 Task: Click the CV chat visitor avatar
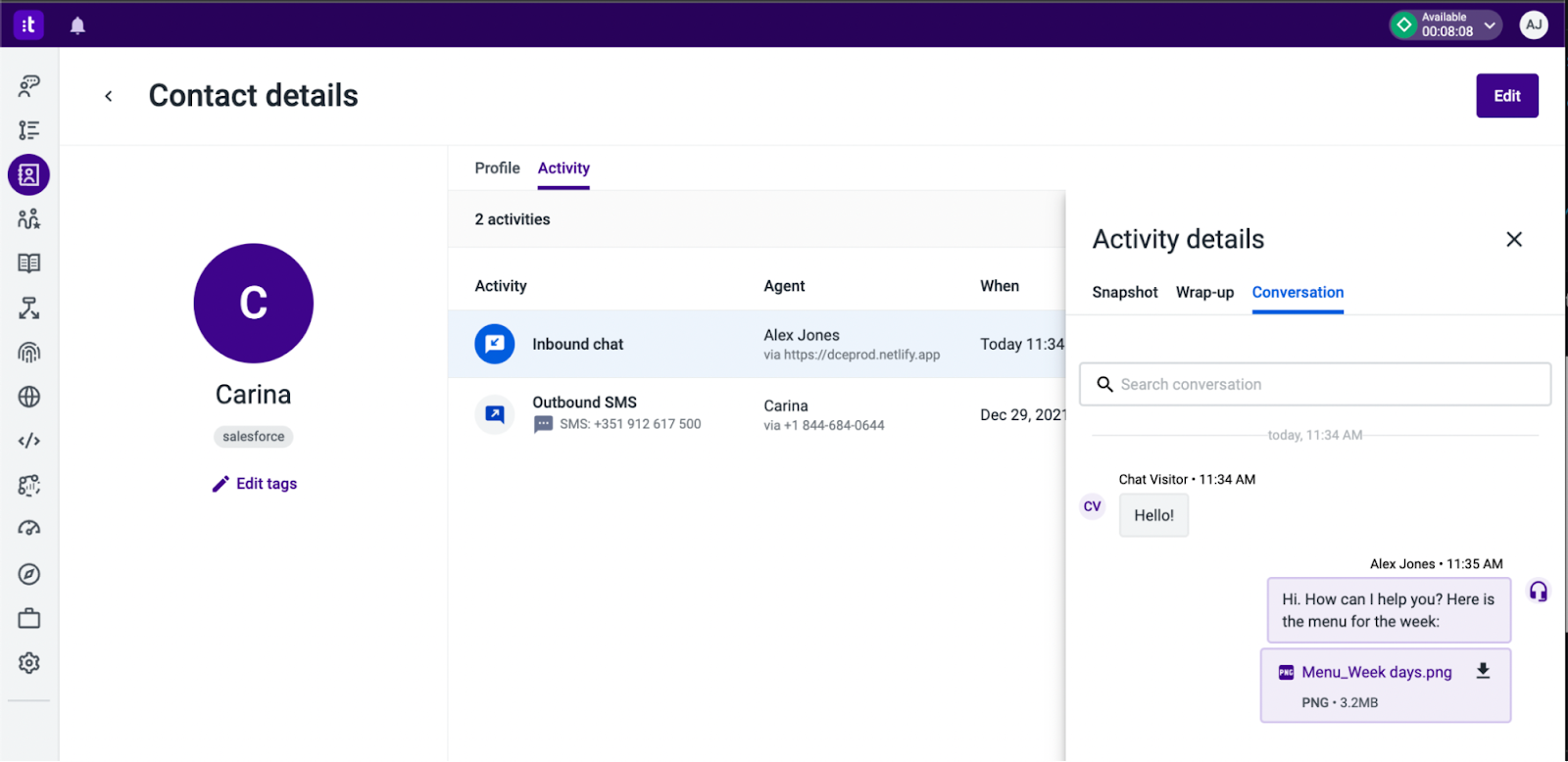tap(1092, 506)
